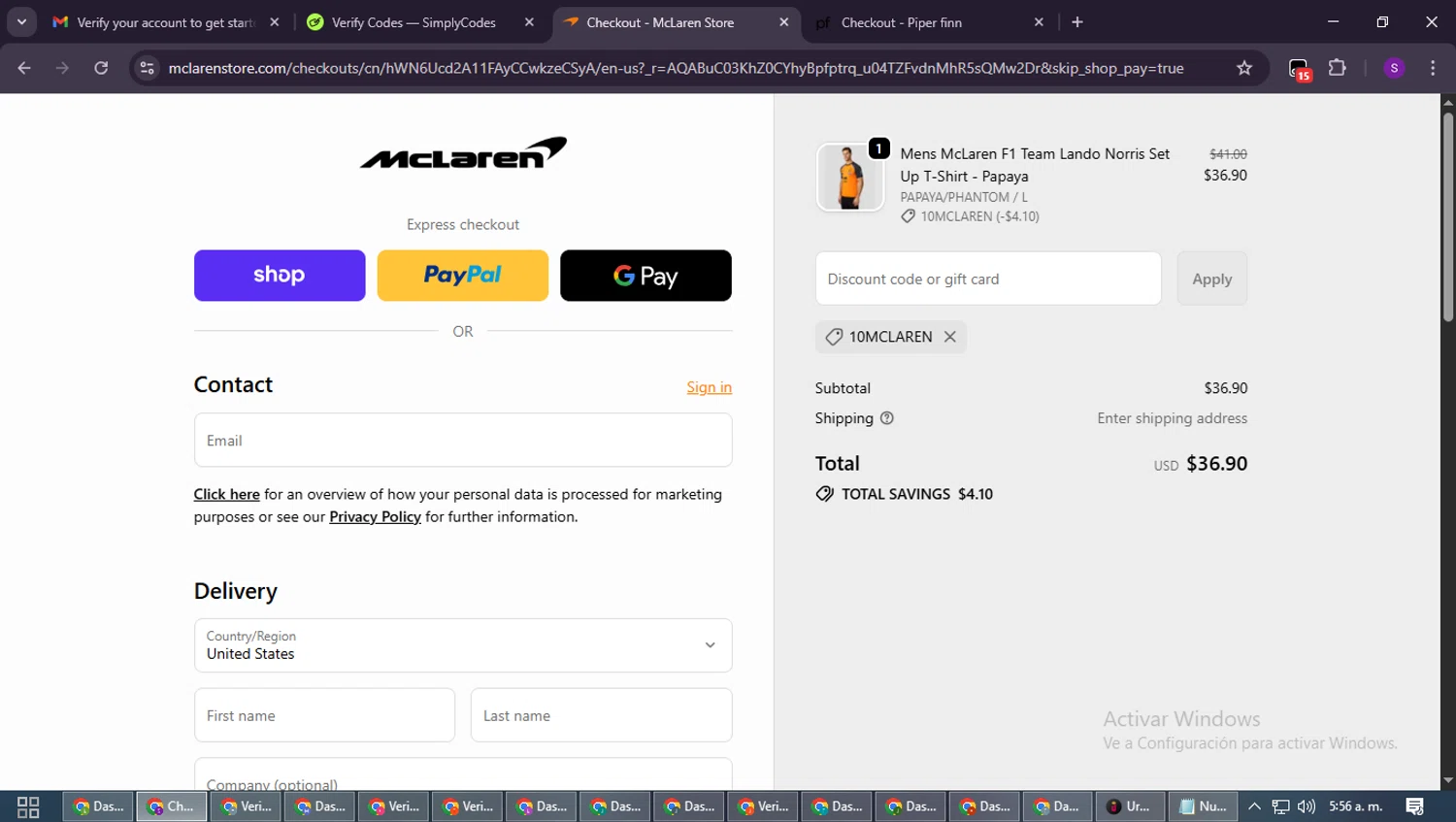Open network status tray icon
The image size is (1456, 822).
click(1281, 806)
